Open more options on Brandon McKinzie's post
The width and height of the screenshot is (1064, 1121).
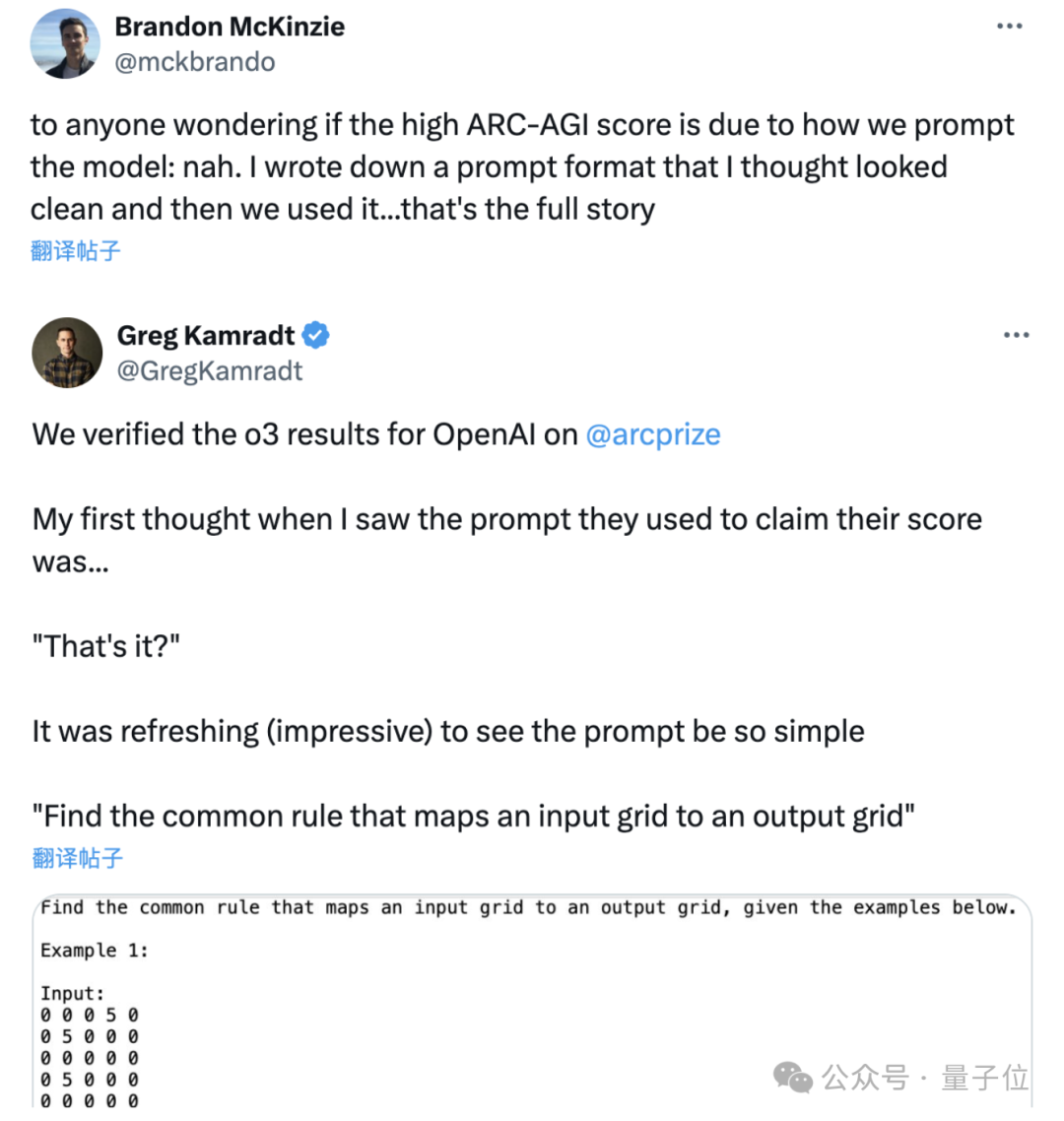coord(1010,27)
